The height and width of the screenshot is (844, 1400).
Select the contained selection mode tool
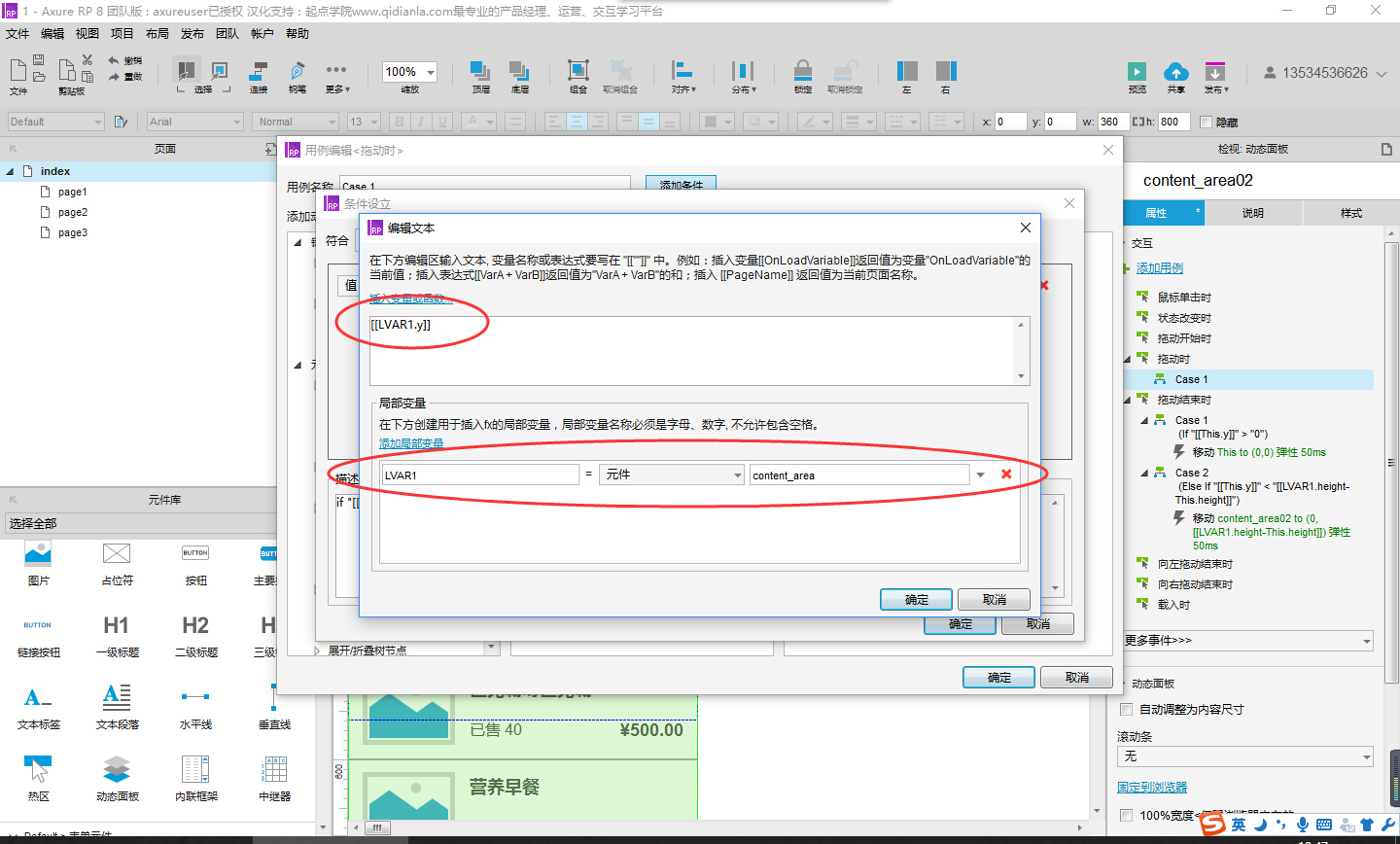pos(220,70)
